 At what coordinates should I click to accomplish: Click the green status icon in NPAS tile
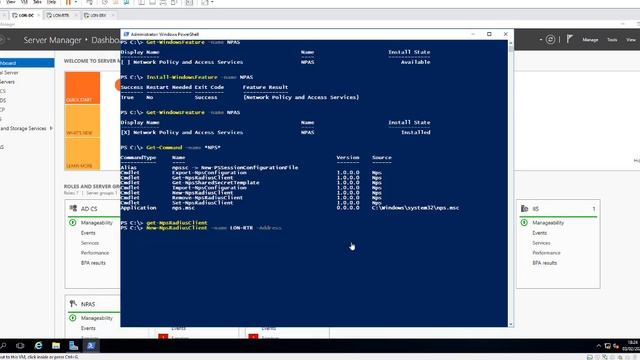coord(73,318)
